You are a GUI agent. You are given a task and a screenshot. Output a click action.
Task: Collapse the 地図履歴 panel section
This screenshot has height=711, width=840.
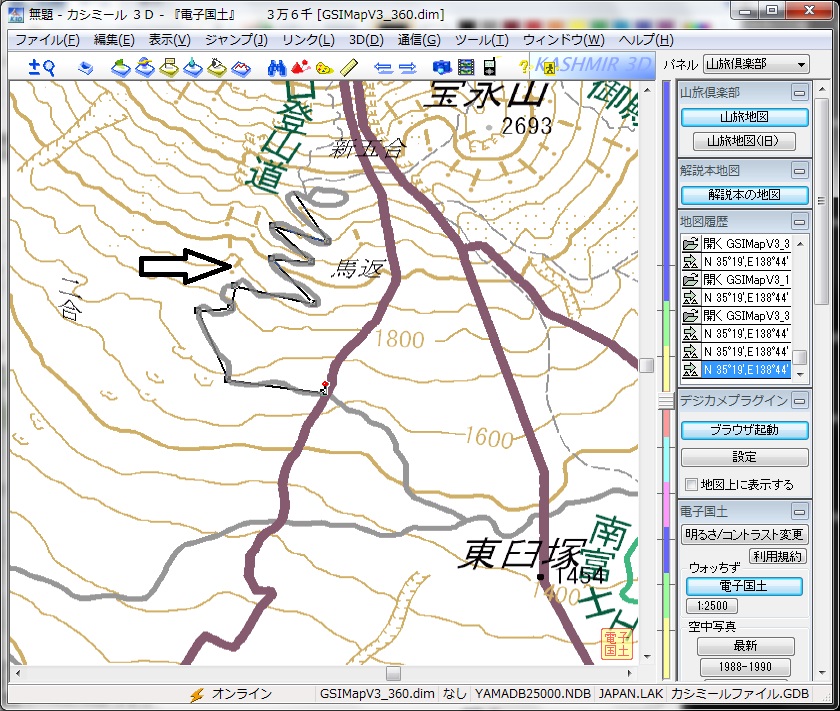(799, 221)
